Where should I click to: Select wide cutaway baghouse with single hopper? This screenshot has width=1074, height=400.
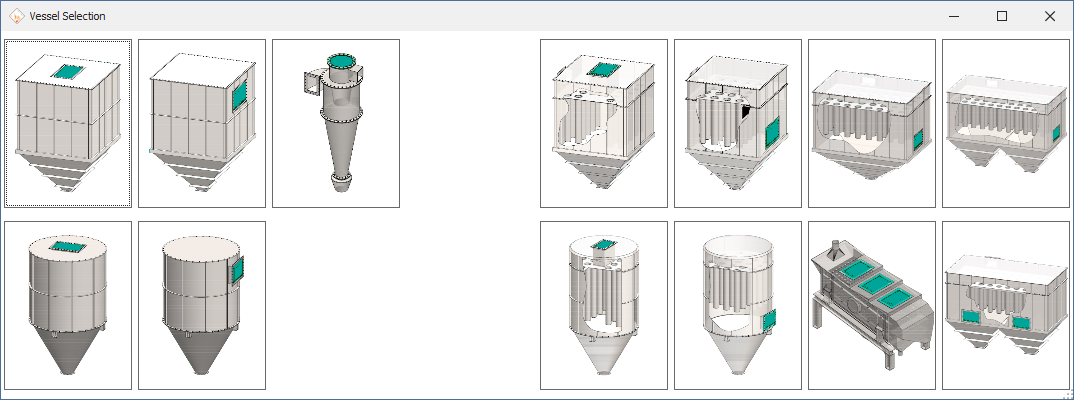[x=872, y=124]
